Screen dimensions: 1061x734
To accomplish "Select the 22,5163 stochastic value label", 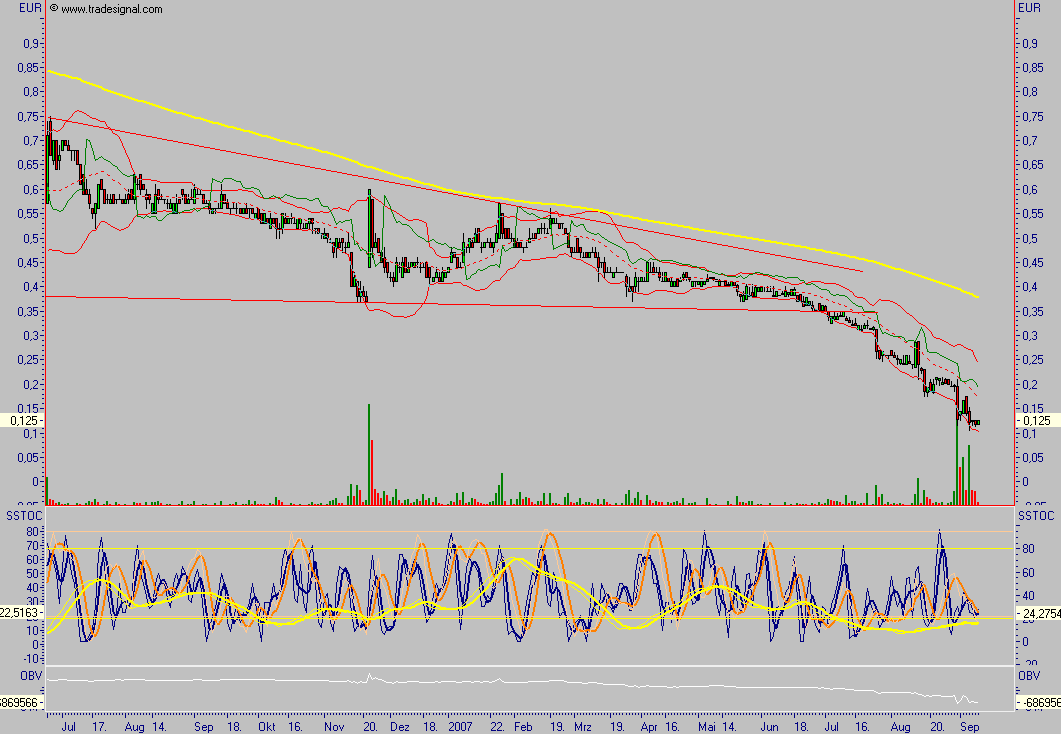I will 20,612.
